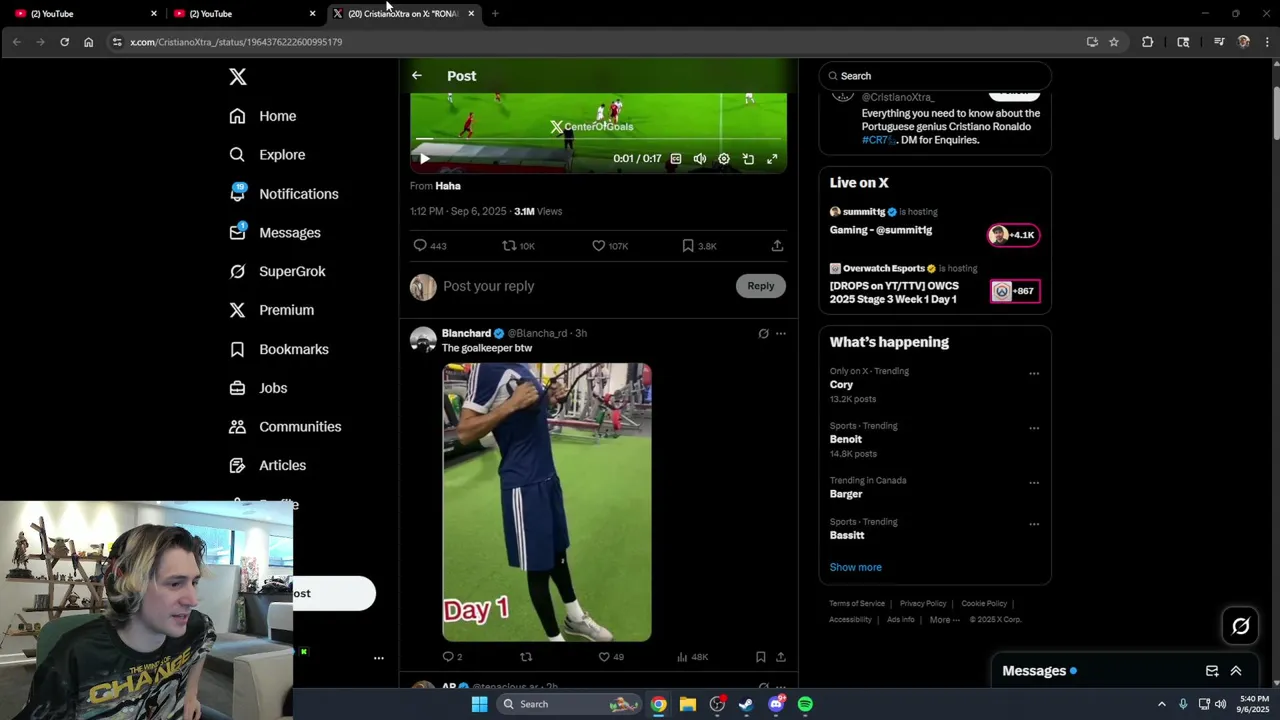The width and height of the screenshot is (1280, 720).
Task: Play the video in the post
Action: (x=425, y=159)
